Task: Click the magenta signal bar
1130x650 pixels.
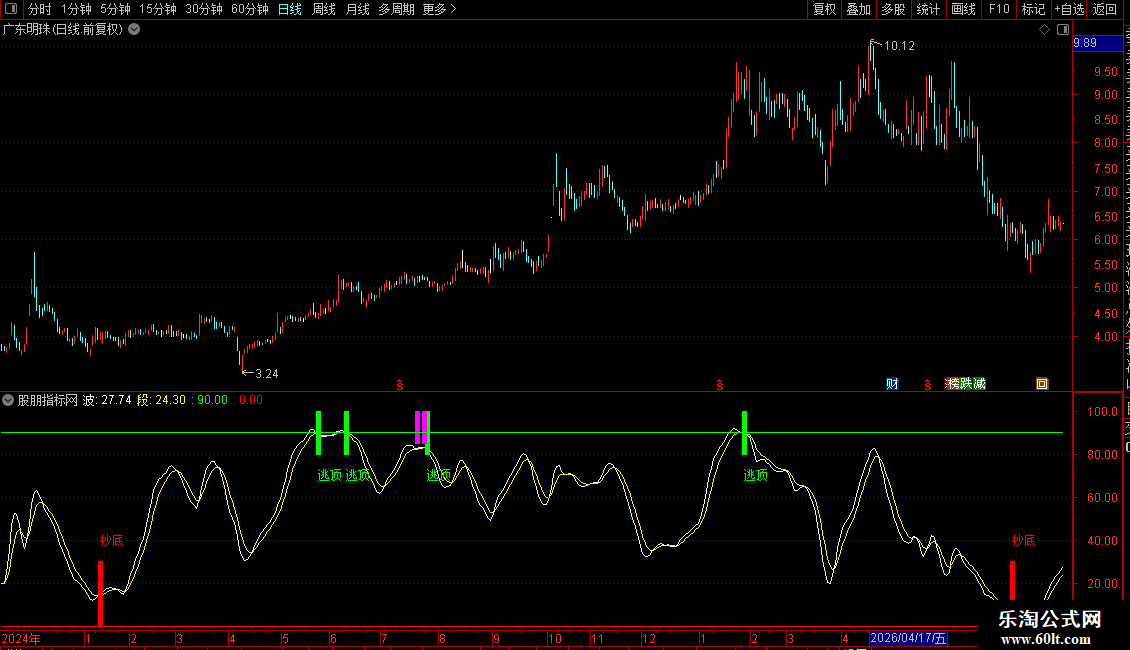Action: (421, 428)
